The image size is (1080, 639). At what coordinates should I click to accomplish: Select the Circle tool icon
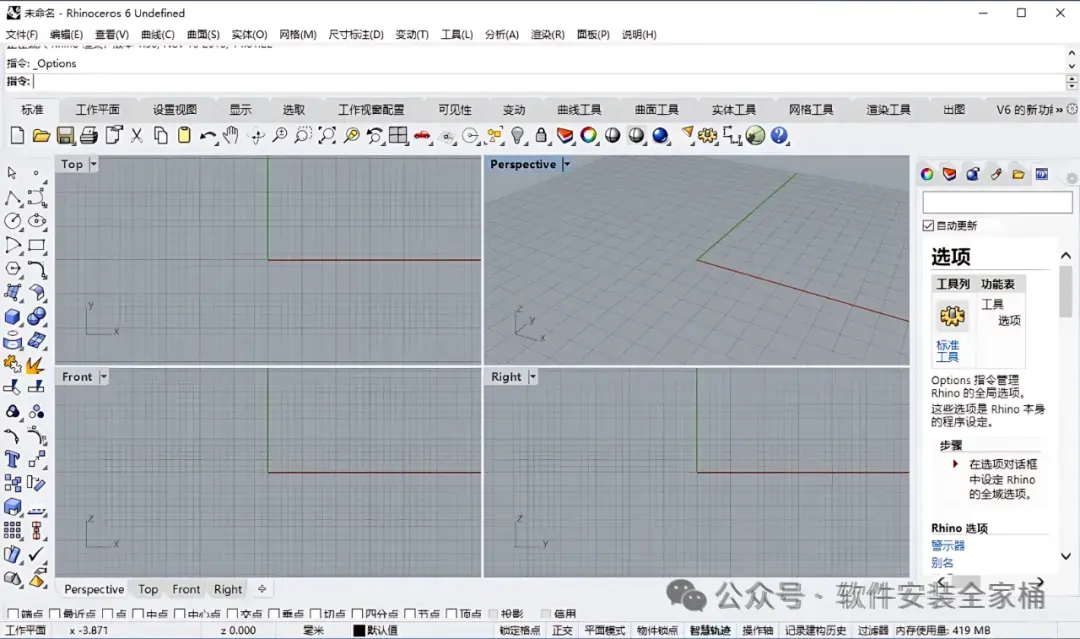(12, 220)
